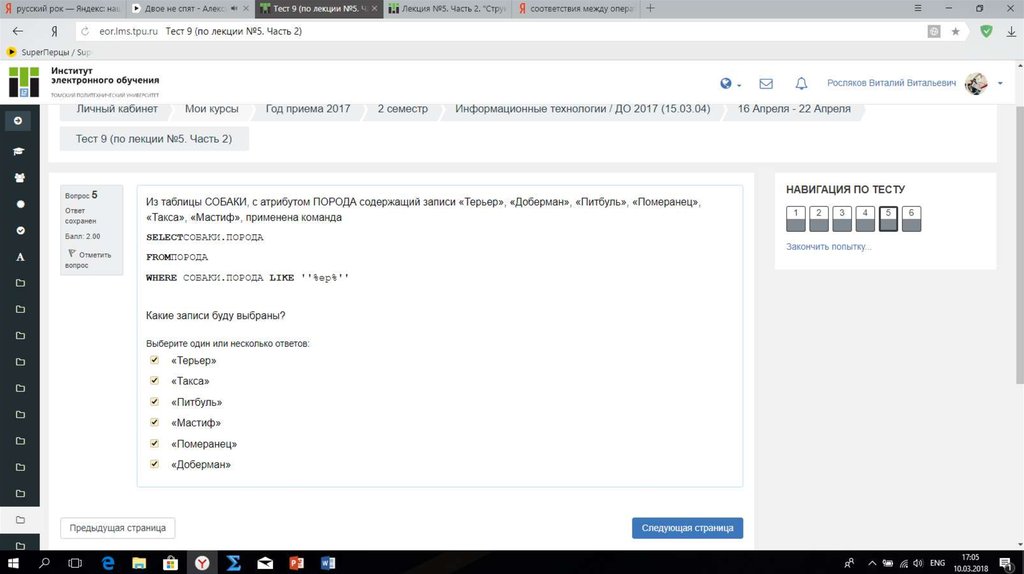Switch to 'русский рок' browser tab
Viewport: 1024px width, 574px height.
63,8
